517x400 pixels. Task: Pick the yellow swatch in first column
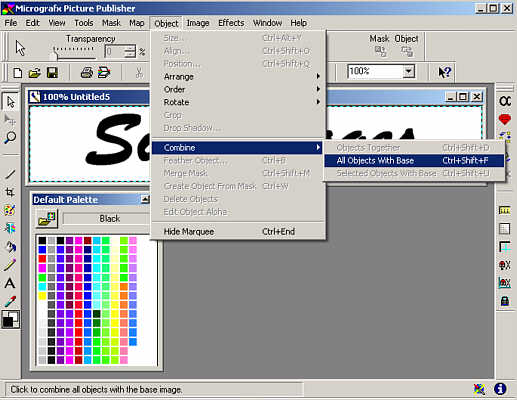(x=42, y=296)
